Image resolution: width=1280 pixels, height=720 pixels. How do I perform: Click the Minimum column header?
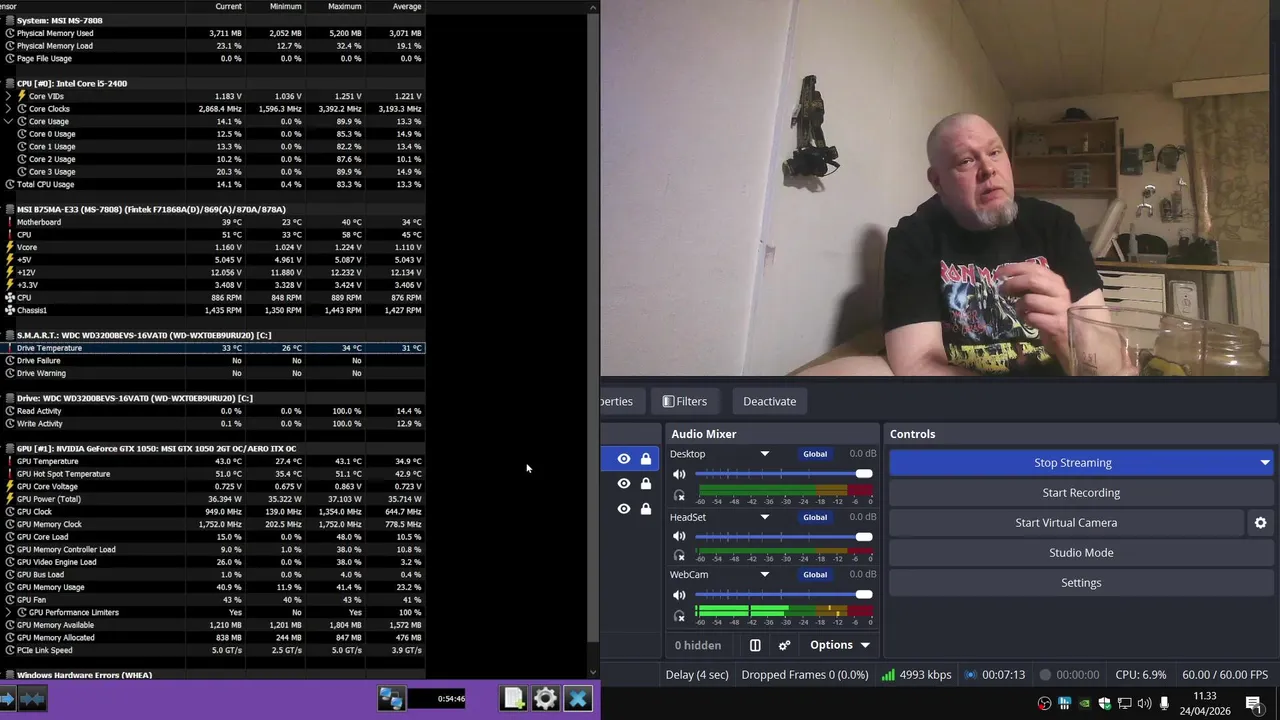point(285,6)
